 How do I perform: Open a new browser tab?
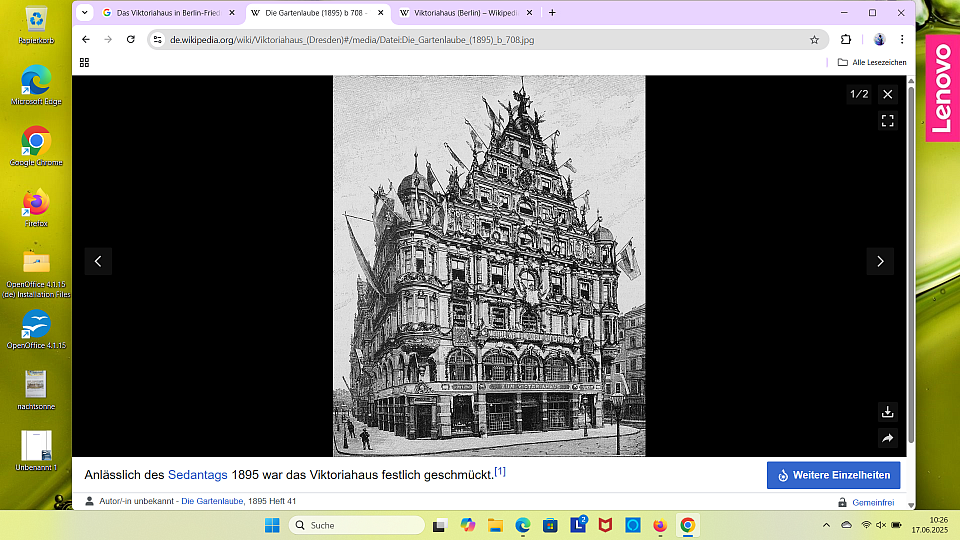552,12
